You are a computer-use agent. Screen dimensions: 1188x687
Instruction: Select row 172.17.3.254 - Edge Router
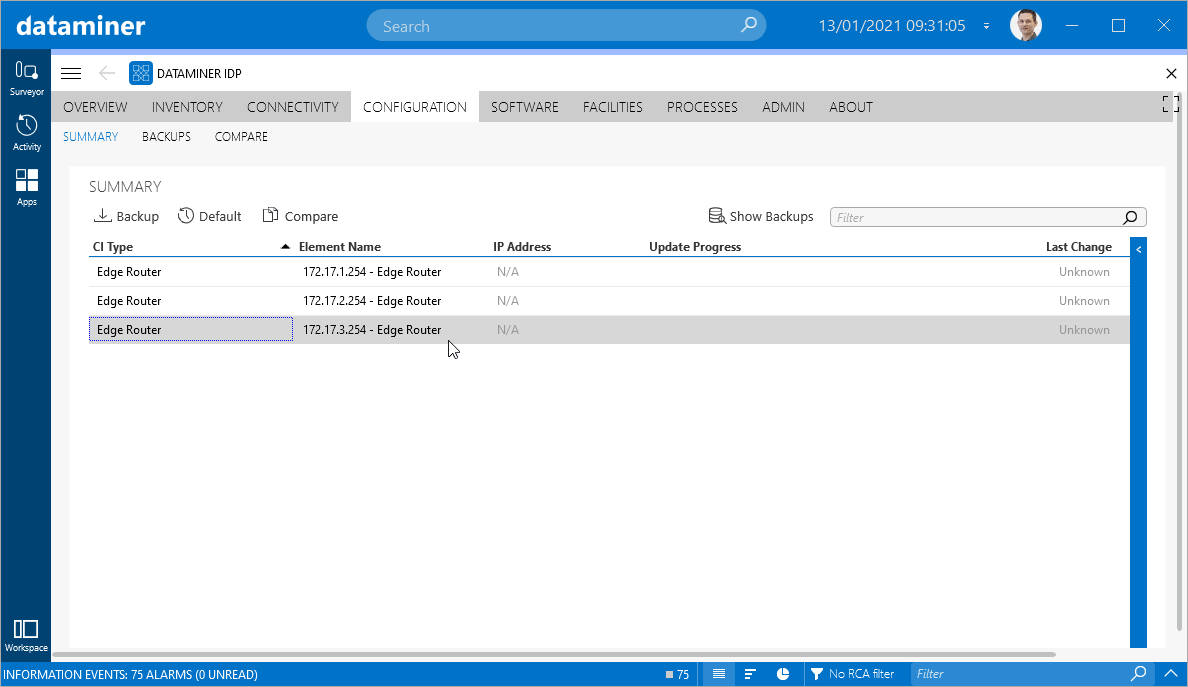609,329
